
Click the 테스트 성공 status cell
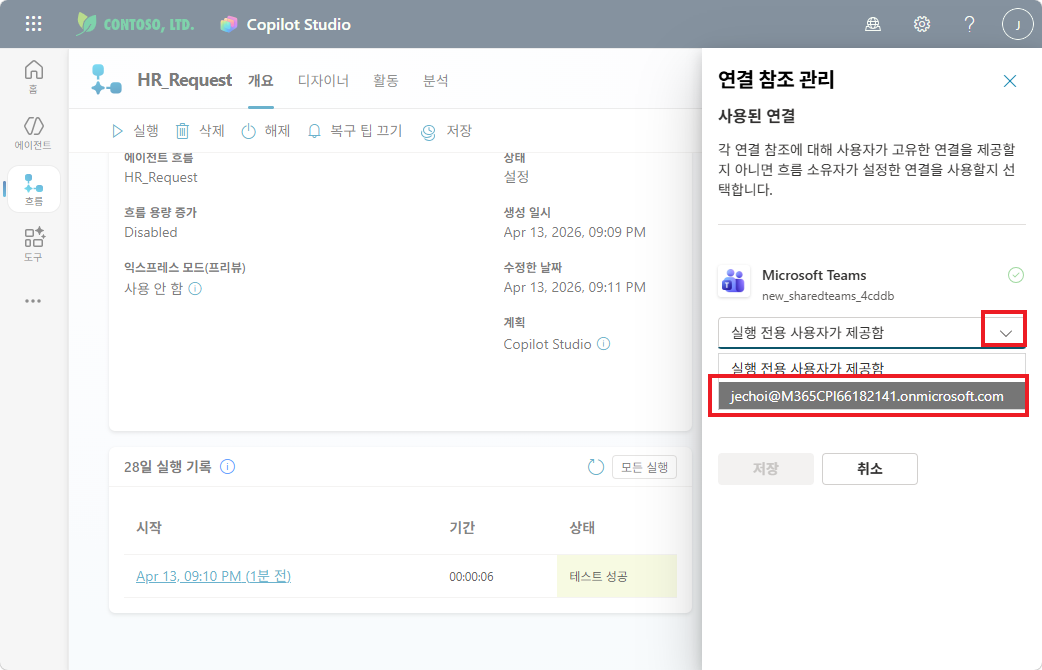coord(617,576)
